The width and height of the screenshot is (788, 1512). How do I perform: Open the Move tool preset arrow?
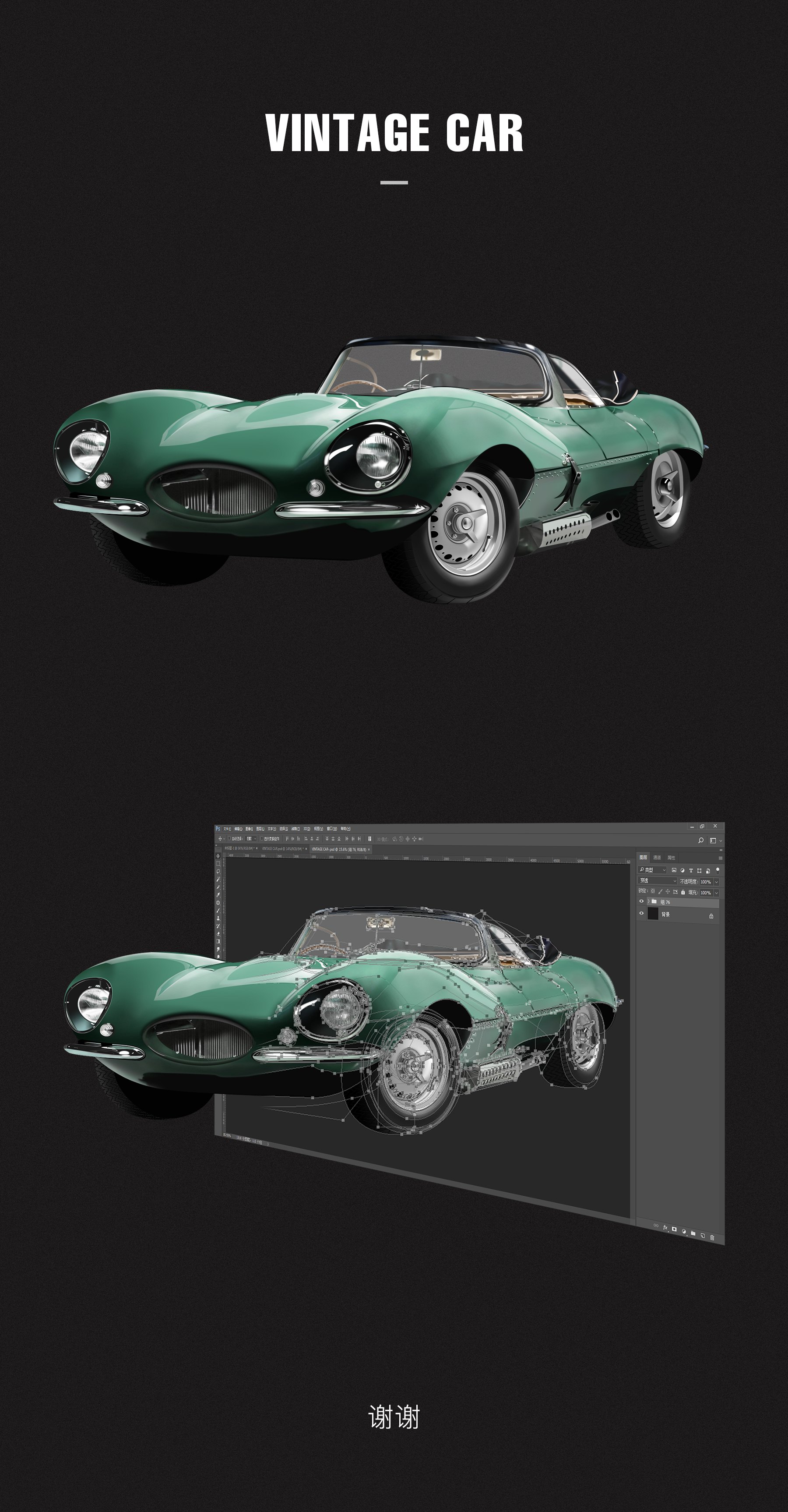224,839
